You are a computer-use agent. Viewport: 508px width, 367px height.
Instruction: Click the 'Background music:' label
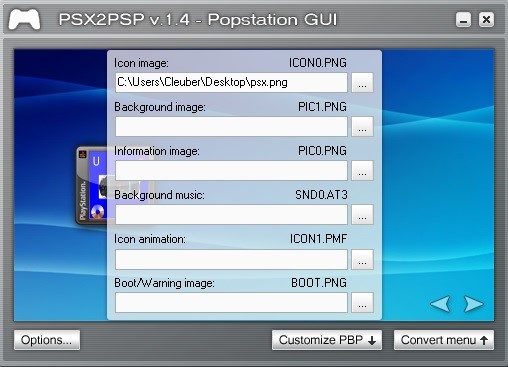tap(159, 195)
